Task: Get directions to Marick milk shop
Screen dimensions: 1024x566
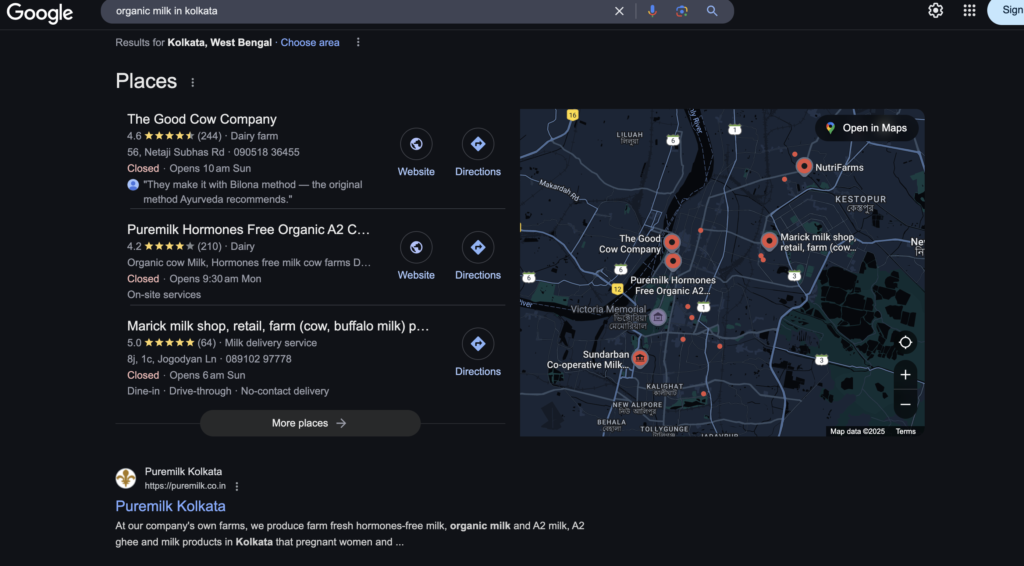Action: click(x=478, y=344)
